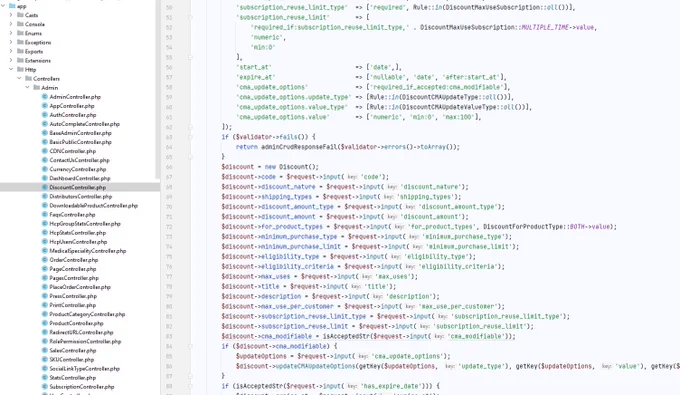Click the class icon beside ProductController.php
Image resolution: width=680 pixels, height=395 pixels.
point(45,323)
